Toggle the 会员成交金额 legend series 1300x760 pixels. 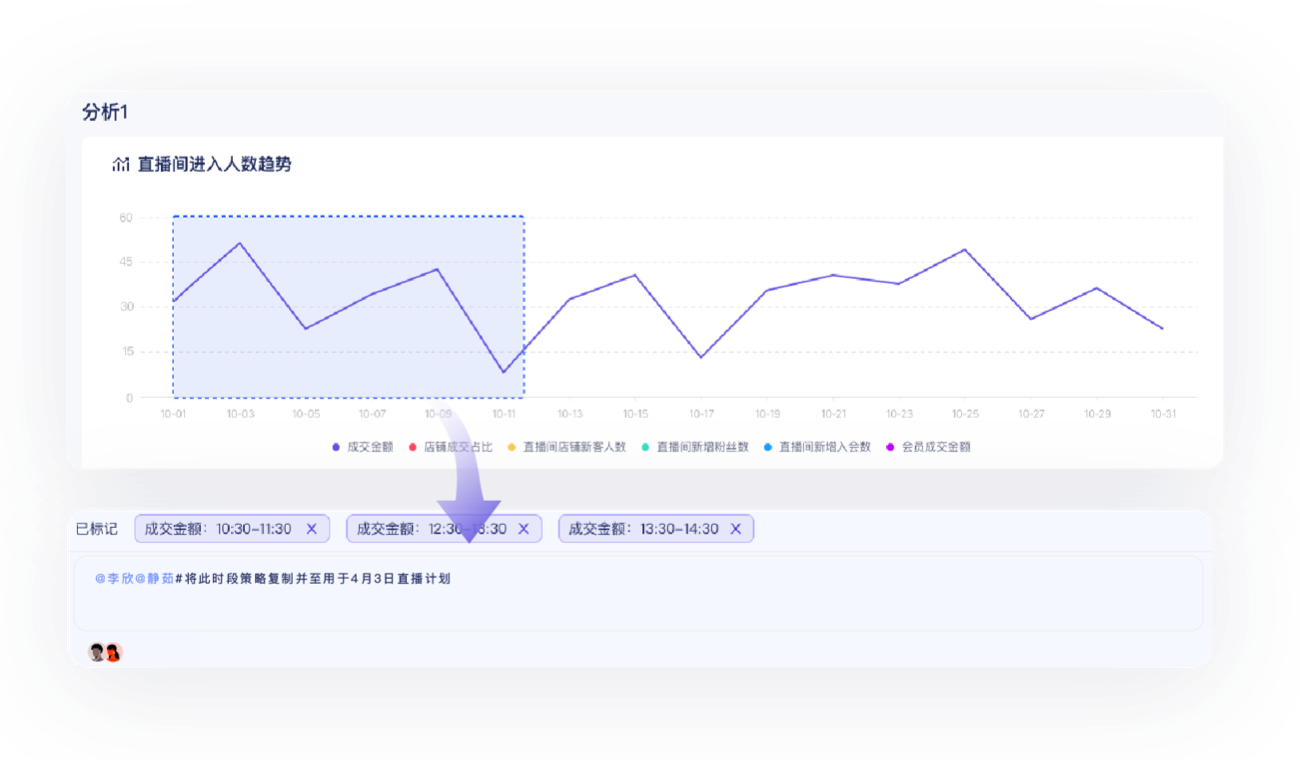tap(927, 447)
